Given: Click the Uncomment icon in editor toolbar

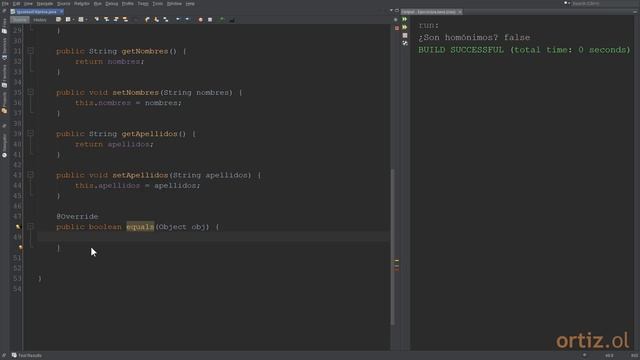Looking at the screenshot, I should [x=232, y=19].
